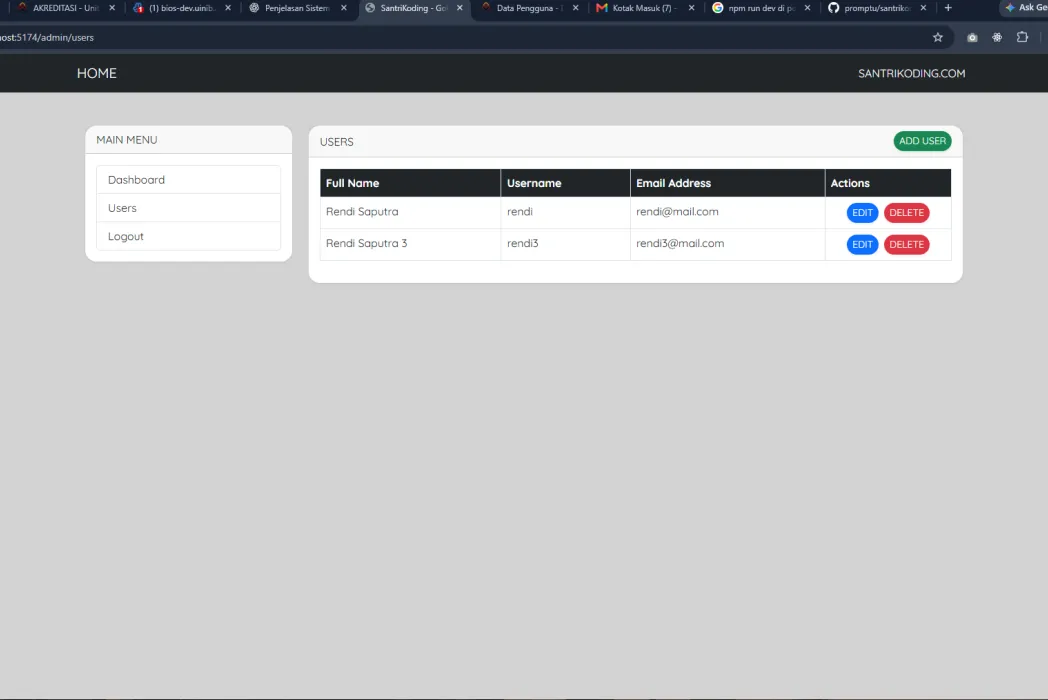Open a new browser tab with plus
This screenshot has height=700, width=1048.
click(948, 8)
